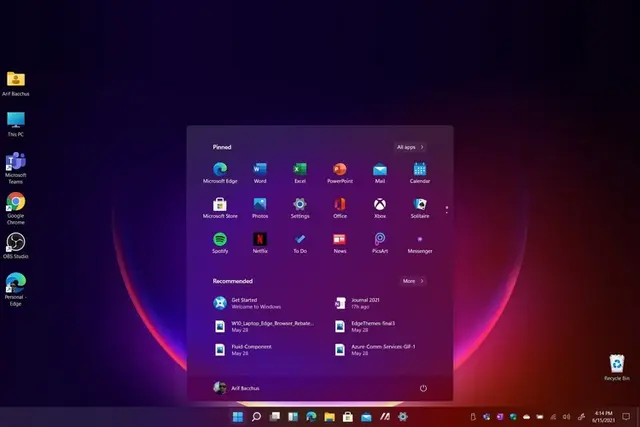
Task: Select the Arif Bacchus desktop folder
Action: point(16,84)
